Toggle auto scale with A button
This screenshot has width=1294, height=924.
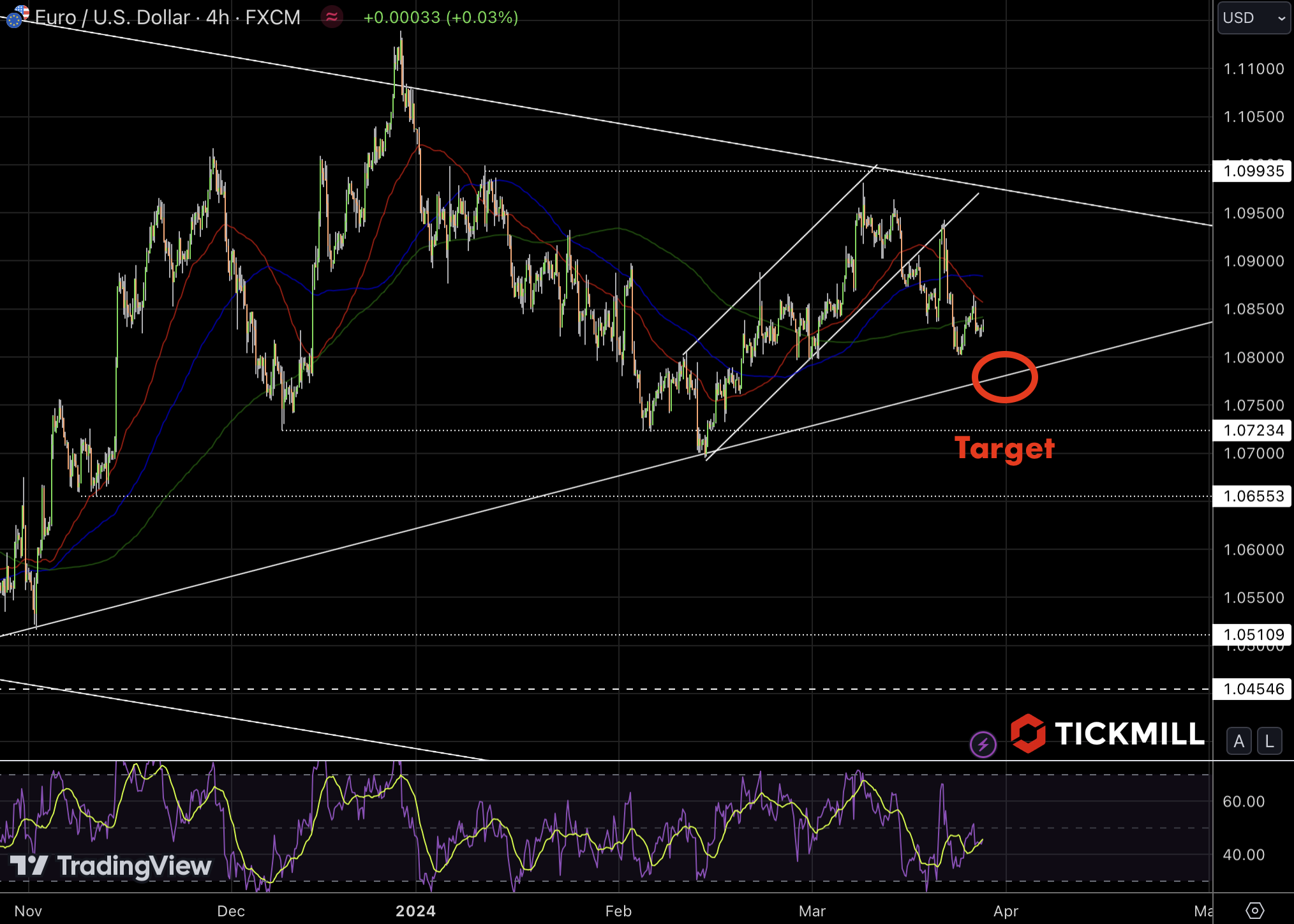(1238, 741)
